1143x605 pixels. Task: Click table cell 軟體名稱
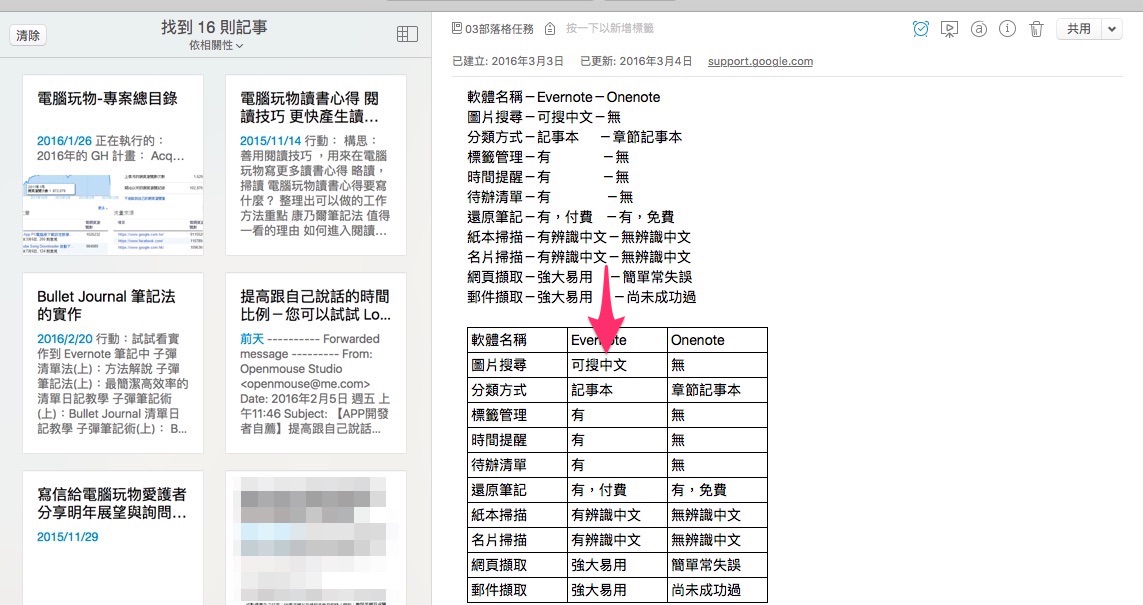[518, 340]
